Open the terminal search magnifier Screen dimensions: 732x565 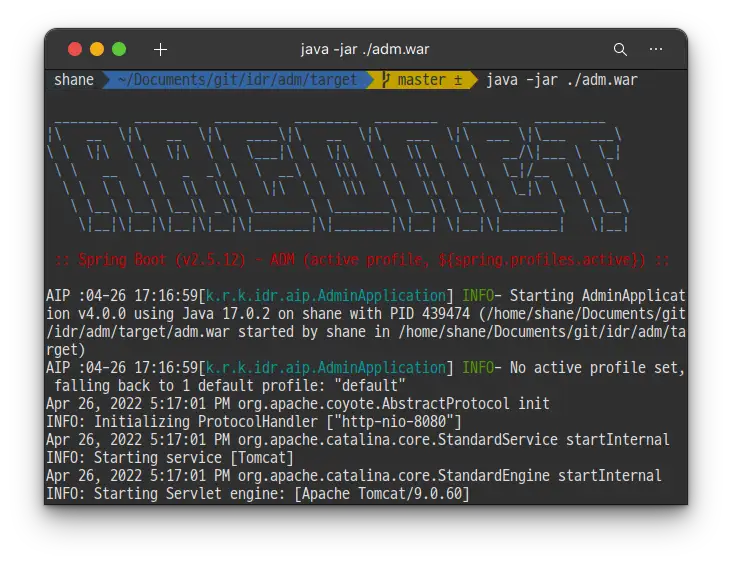coord(620,49)
